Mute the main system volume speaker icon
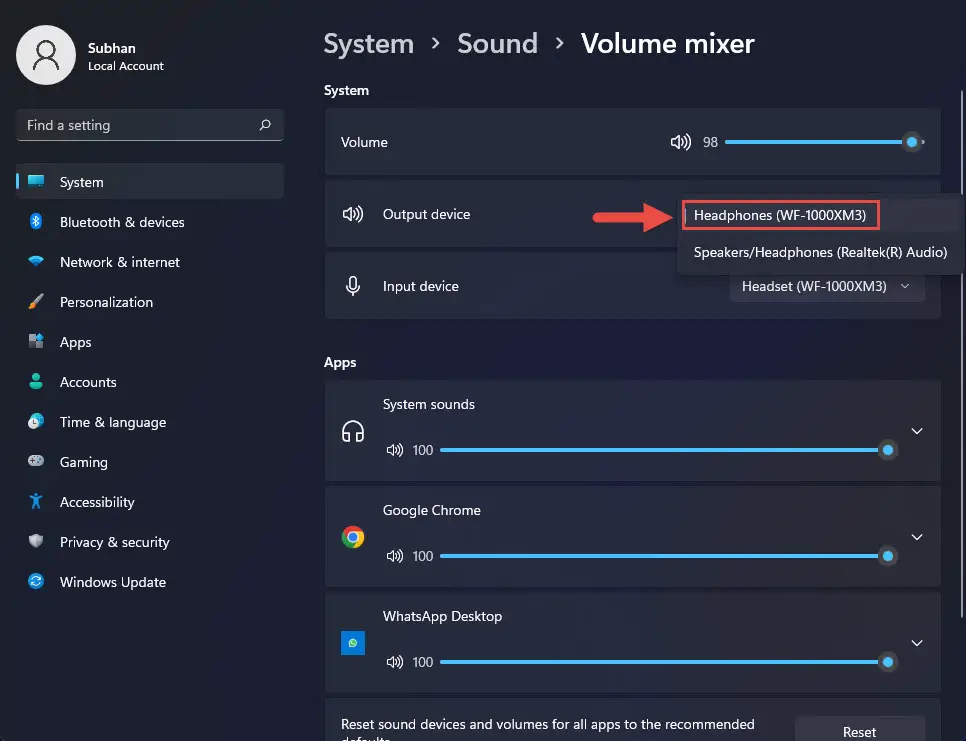 (680, 142)
